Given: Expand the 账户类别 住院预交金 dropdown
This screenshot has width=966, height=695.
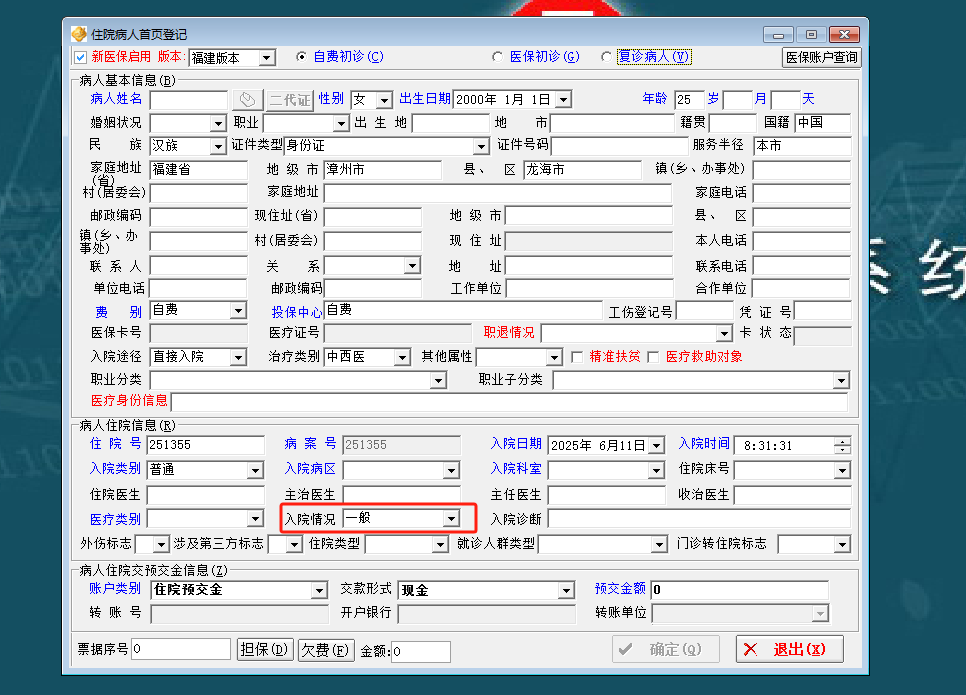Looking at the screenshot, I should [319, 590].
